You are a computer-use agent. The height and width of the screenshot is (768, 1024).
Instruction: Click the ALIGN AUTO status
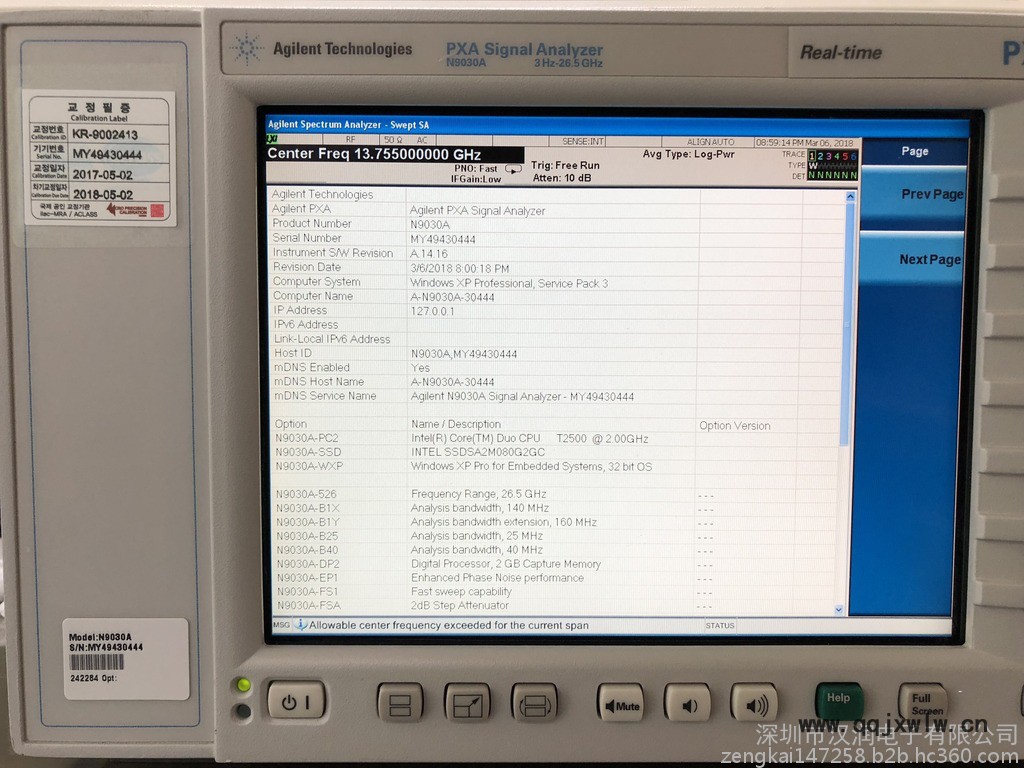click(x=711, y=142)
